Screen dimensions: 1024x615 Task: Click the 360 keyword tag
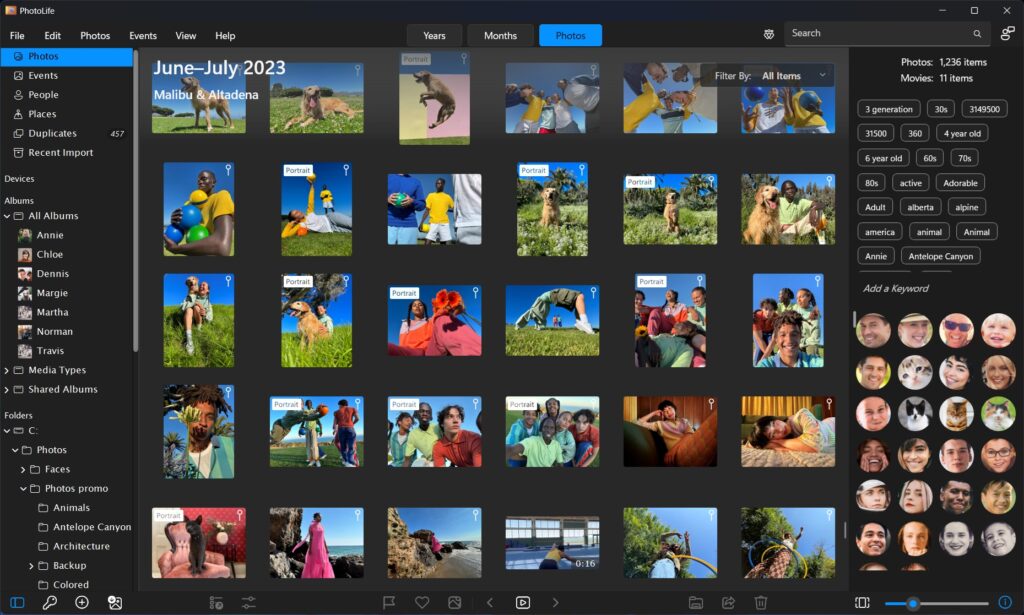coord(915,133)
